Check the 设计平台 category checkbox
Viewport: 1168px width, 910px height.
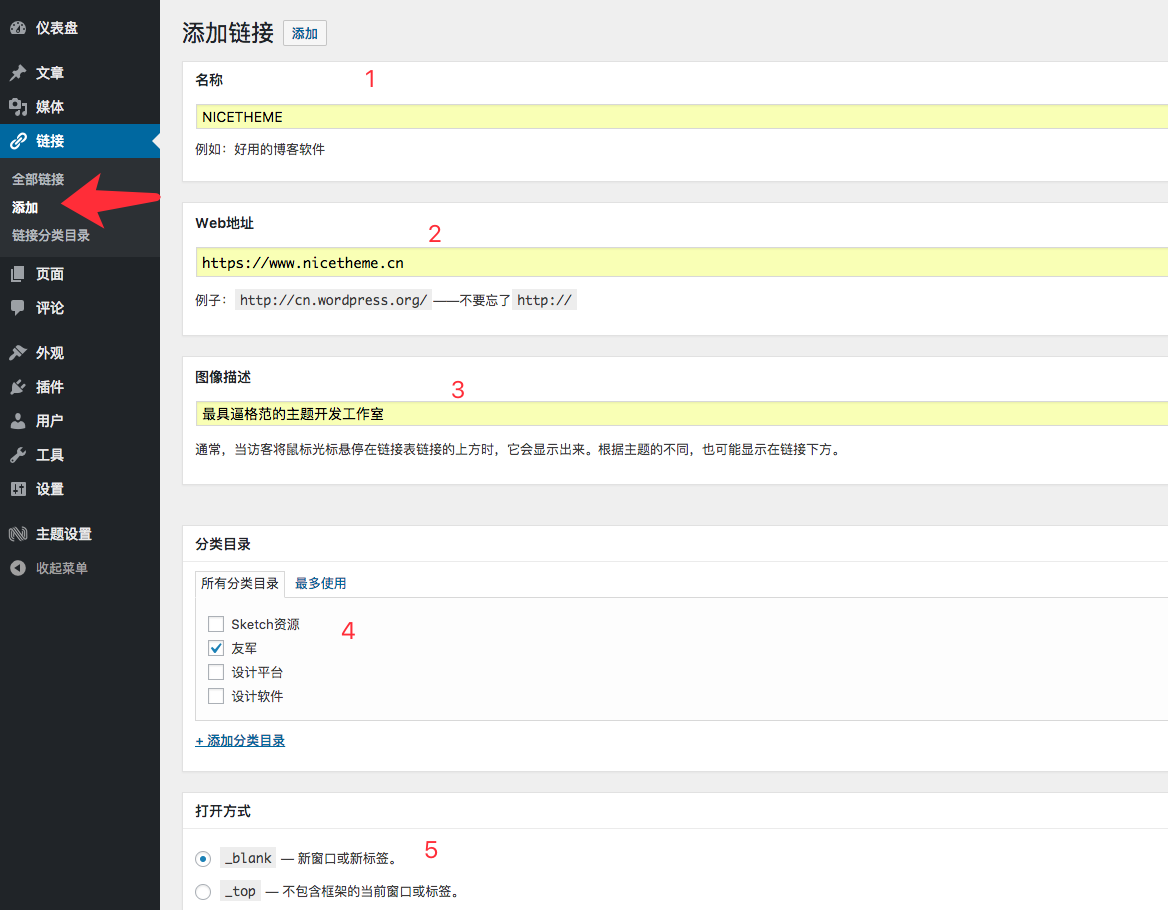pyautogui.click(x=216, y=672)
